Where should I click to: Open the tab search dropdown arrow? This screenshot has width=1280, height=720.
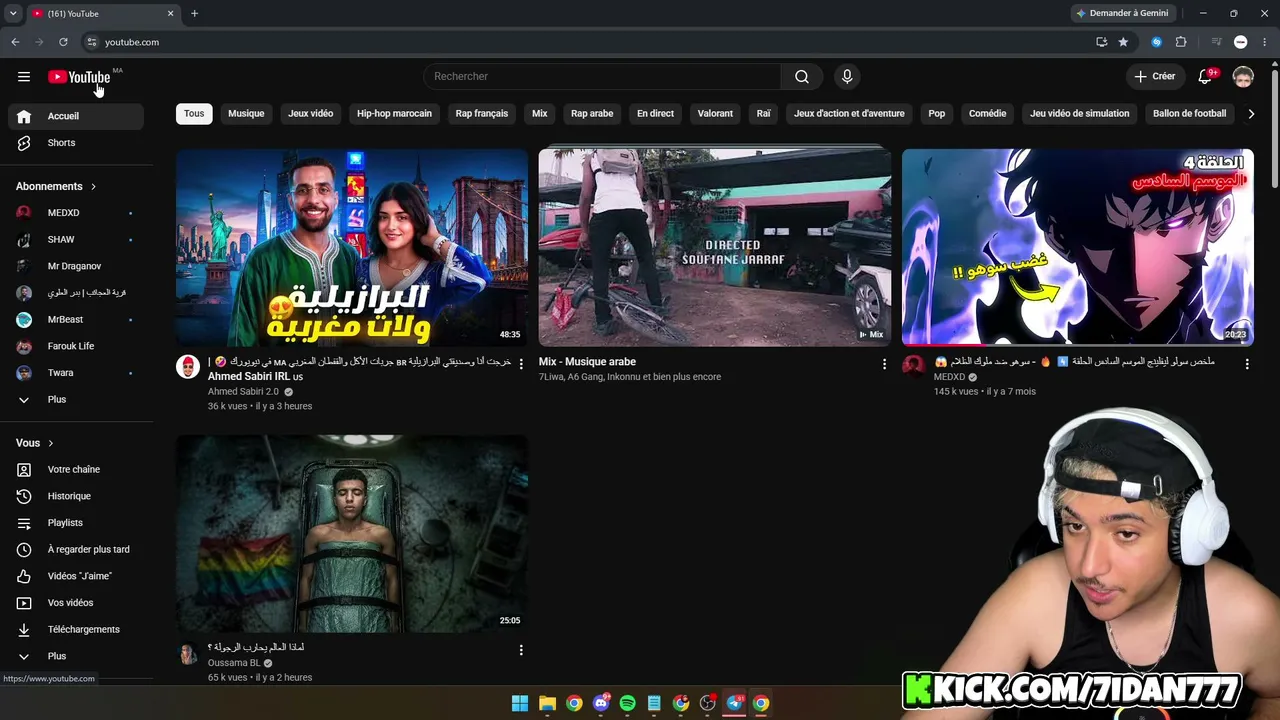click(13, 13)
